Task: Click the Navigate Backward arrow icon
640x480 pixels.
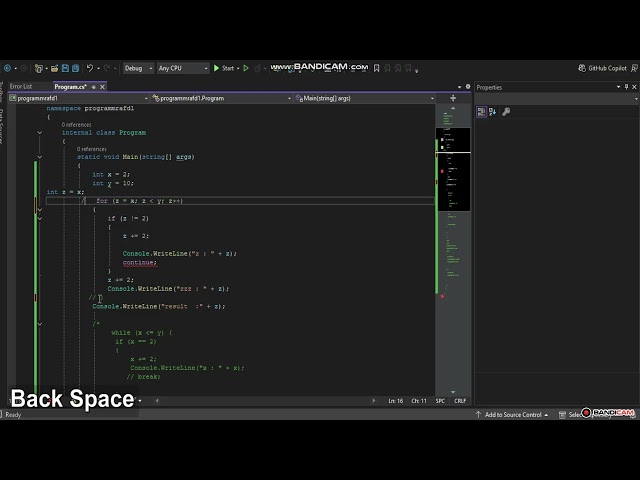Action: click(x=8, y=68)
